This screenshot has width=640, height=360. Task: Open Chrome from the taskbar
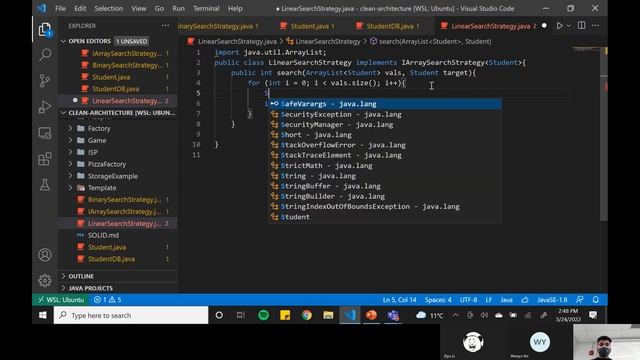pos(307,315)
